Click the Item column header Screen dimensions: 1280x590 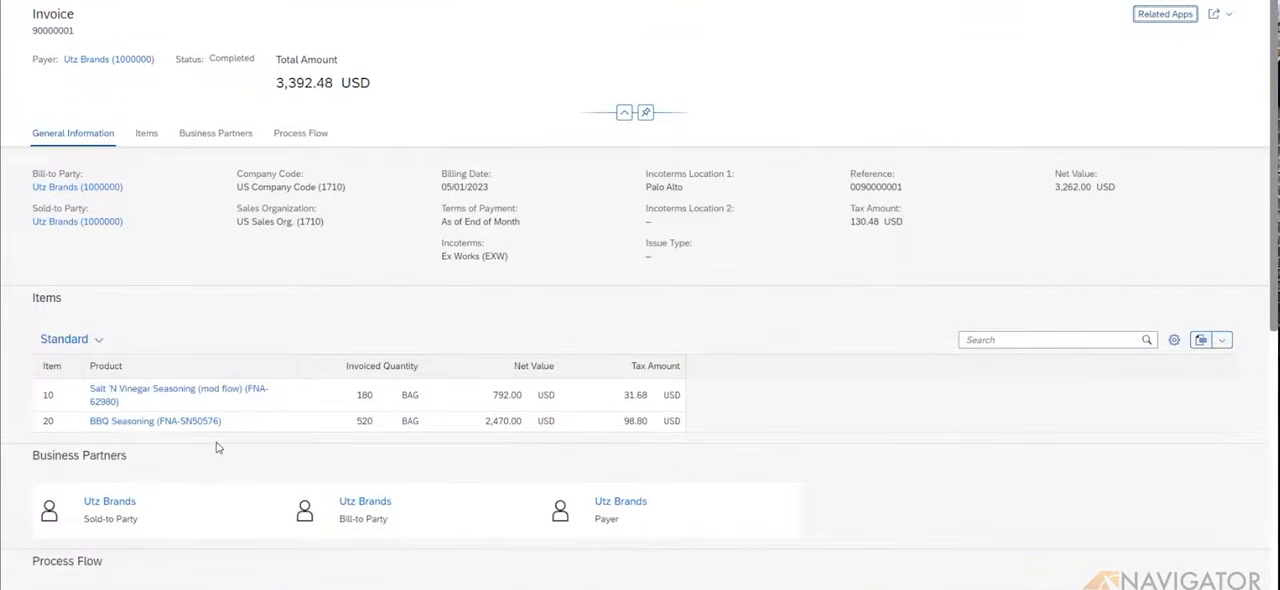52,366
